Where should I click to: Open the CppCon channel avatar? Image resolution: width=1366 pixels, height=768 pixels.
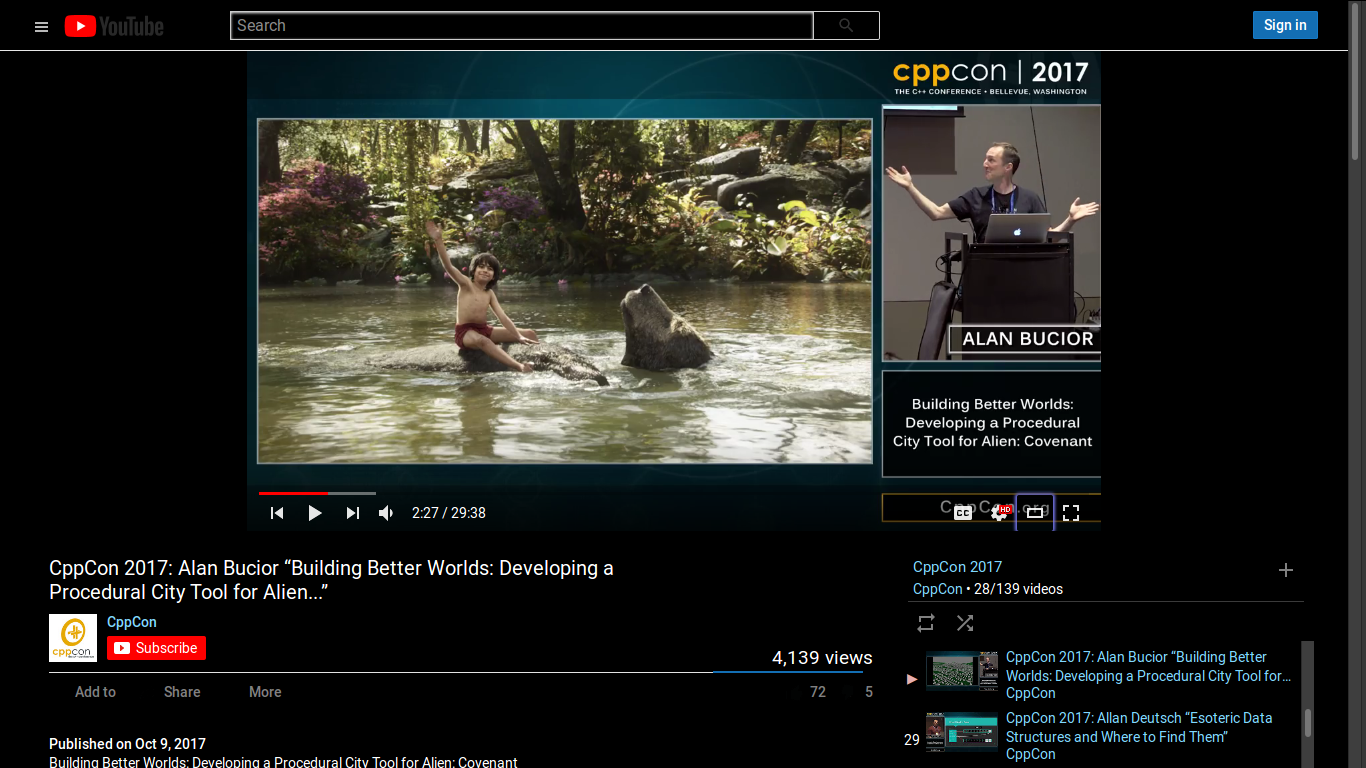click(73, 638)
